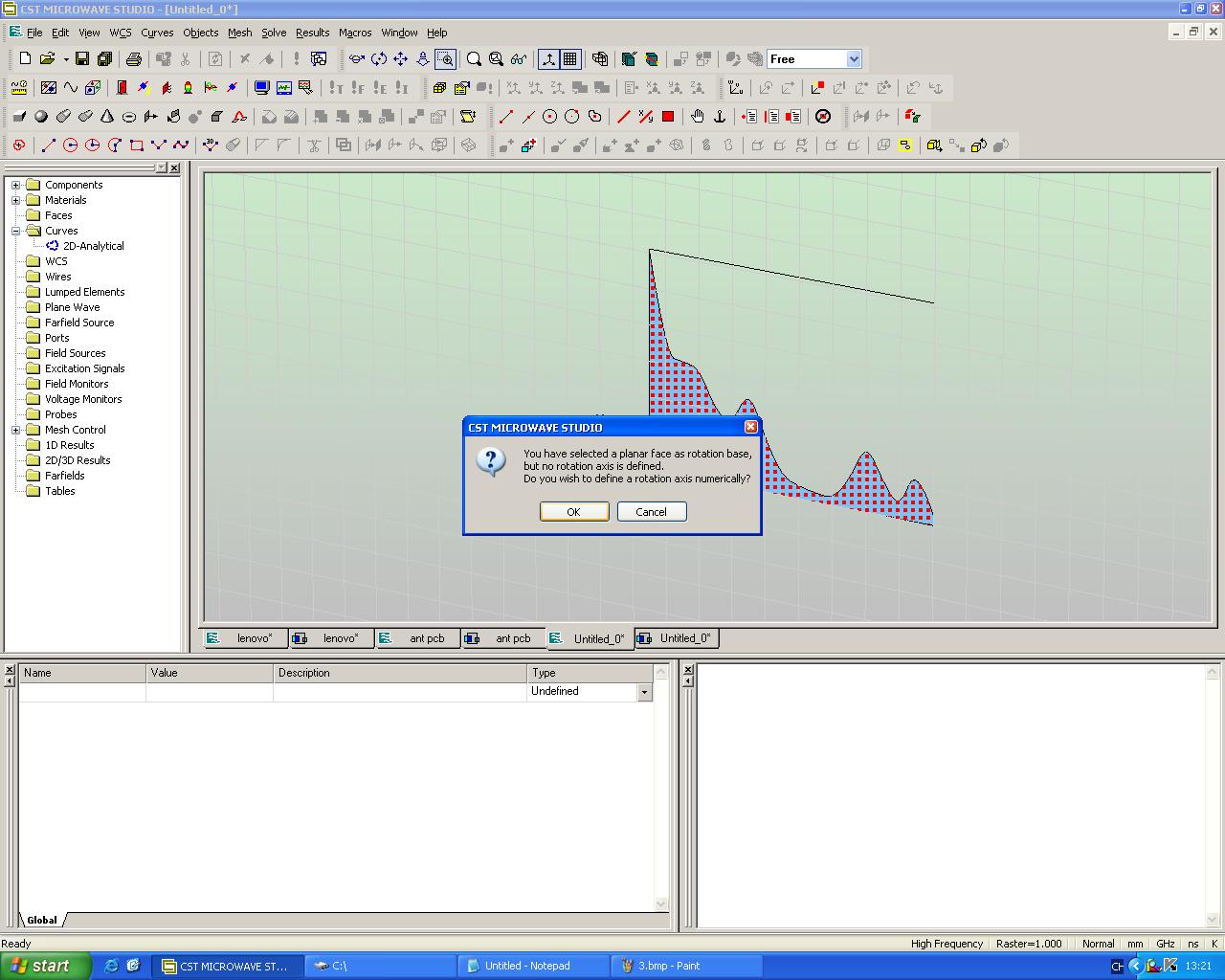Toggle the working plane grid display
Screen dimensions: 1225x980
tap(570, 59)
